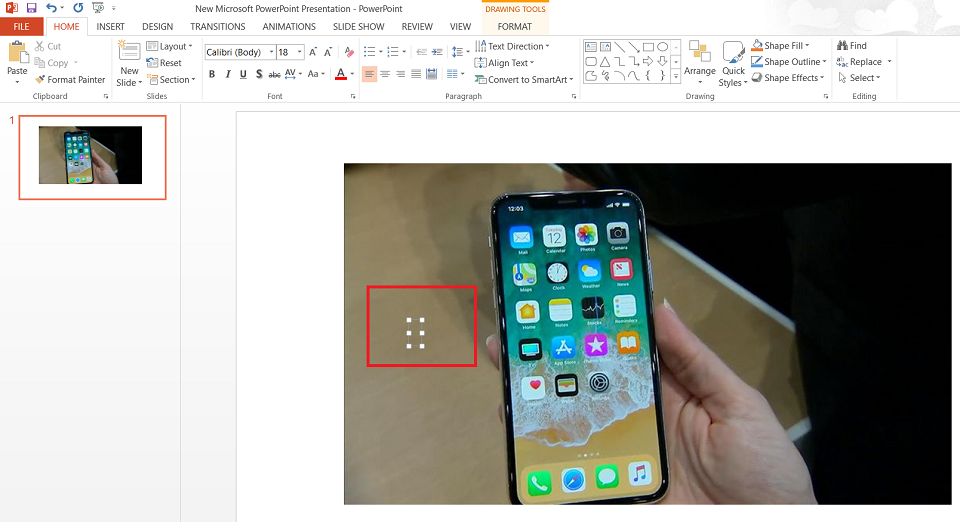Toggle text Shadow formatting

259,74
